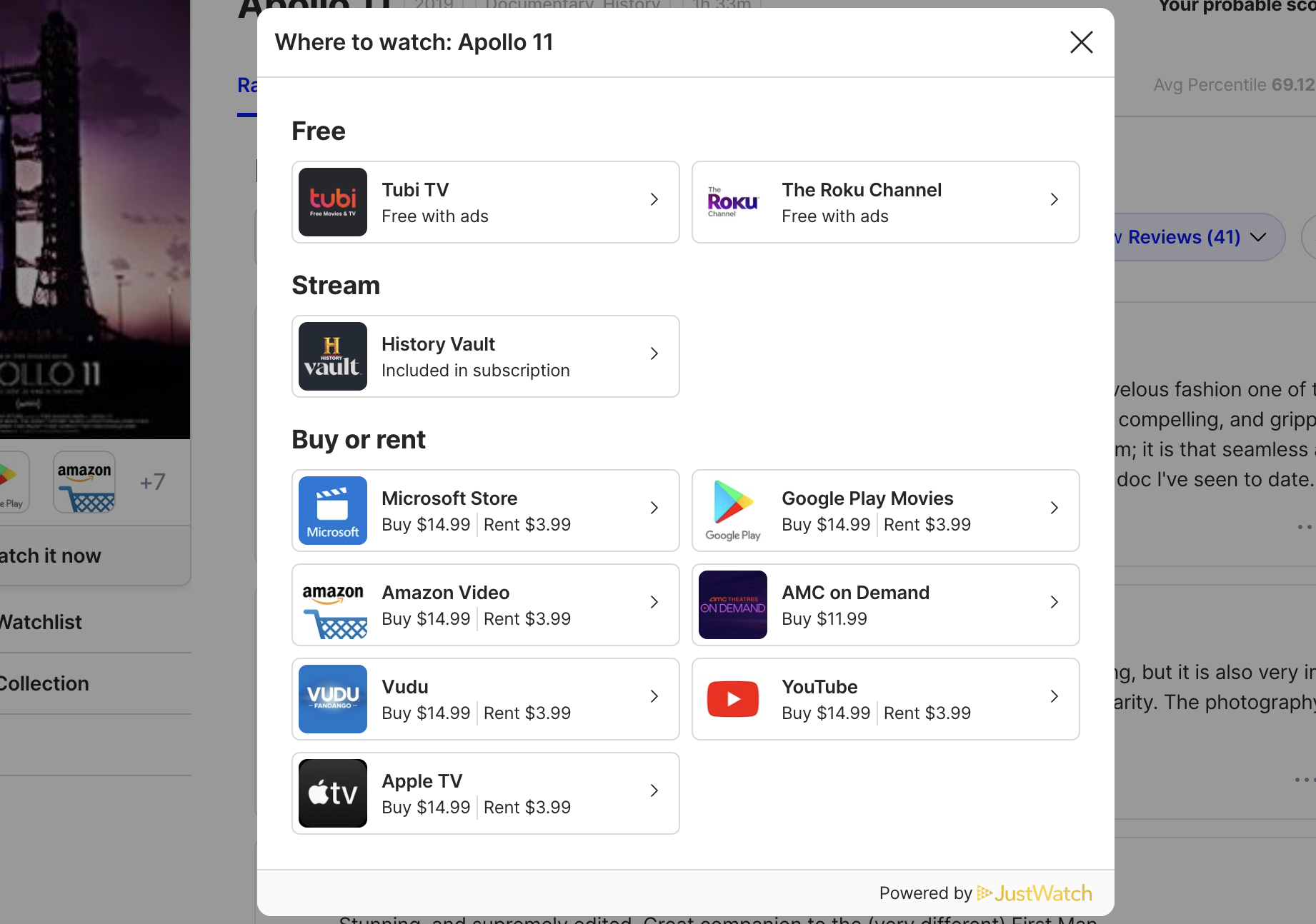1316x924 pixels.
Task: Open Google Play Movies row chevron
Action: pyautogui.click(x=1054, y=508)
